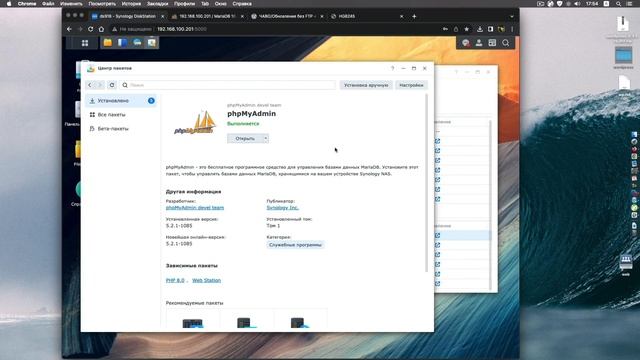Go to Chrome home page icon
This screenshot has height=360, width=640.
(x=101, y=29)
